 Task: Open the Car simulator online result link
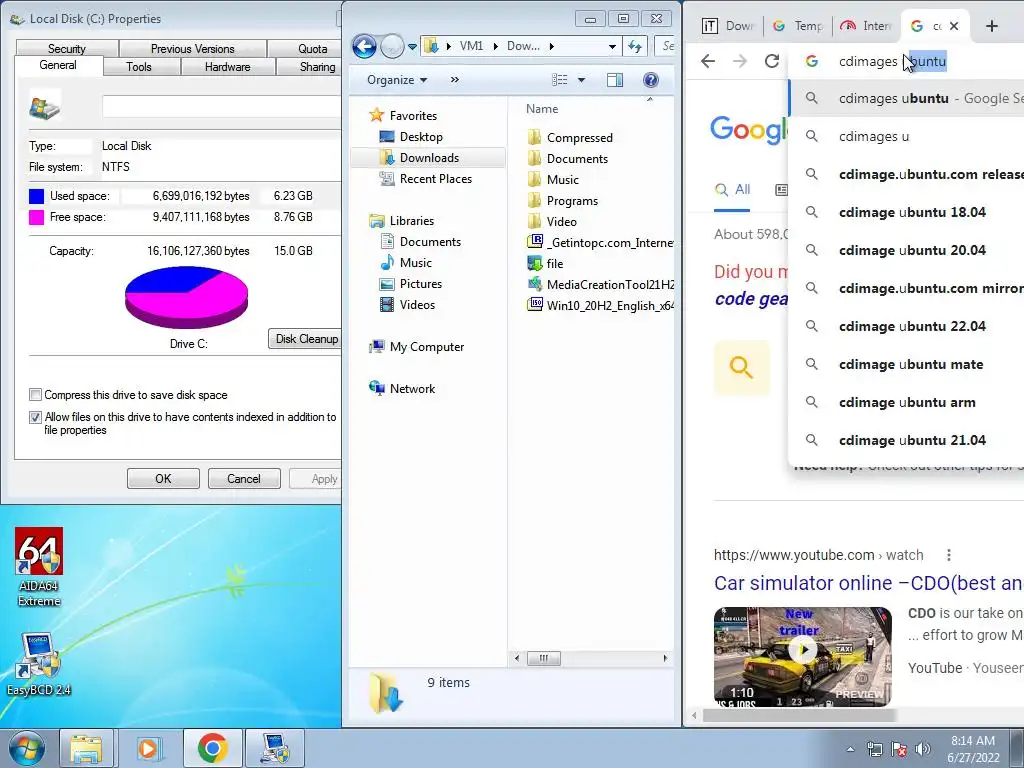pyautogui.click(x=869, y=583)
